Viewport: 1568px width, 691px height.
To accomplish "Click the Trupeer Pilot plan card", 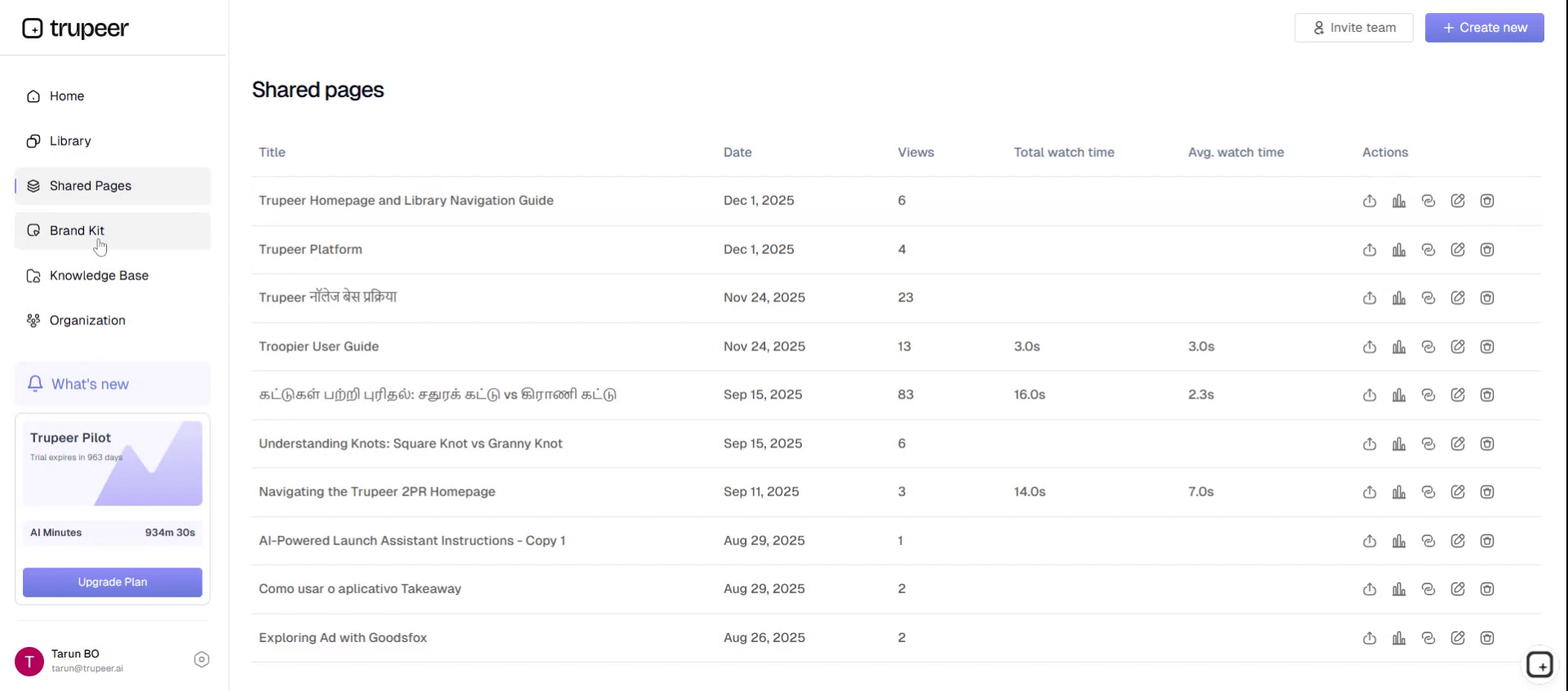I will (x=113, y=464).
